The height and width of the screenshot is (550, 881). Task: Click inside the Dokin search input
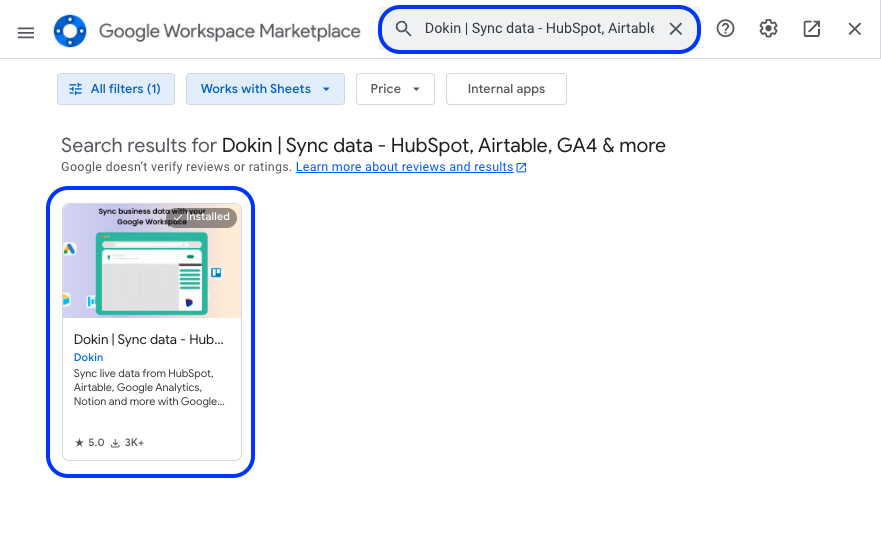click(x=539, y=28)
